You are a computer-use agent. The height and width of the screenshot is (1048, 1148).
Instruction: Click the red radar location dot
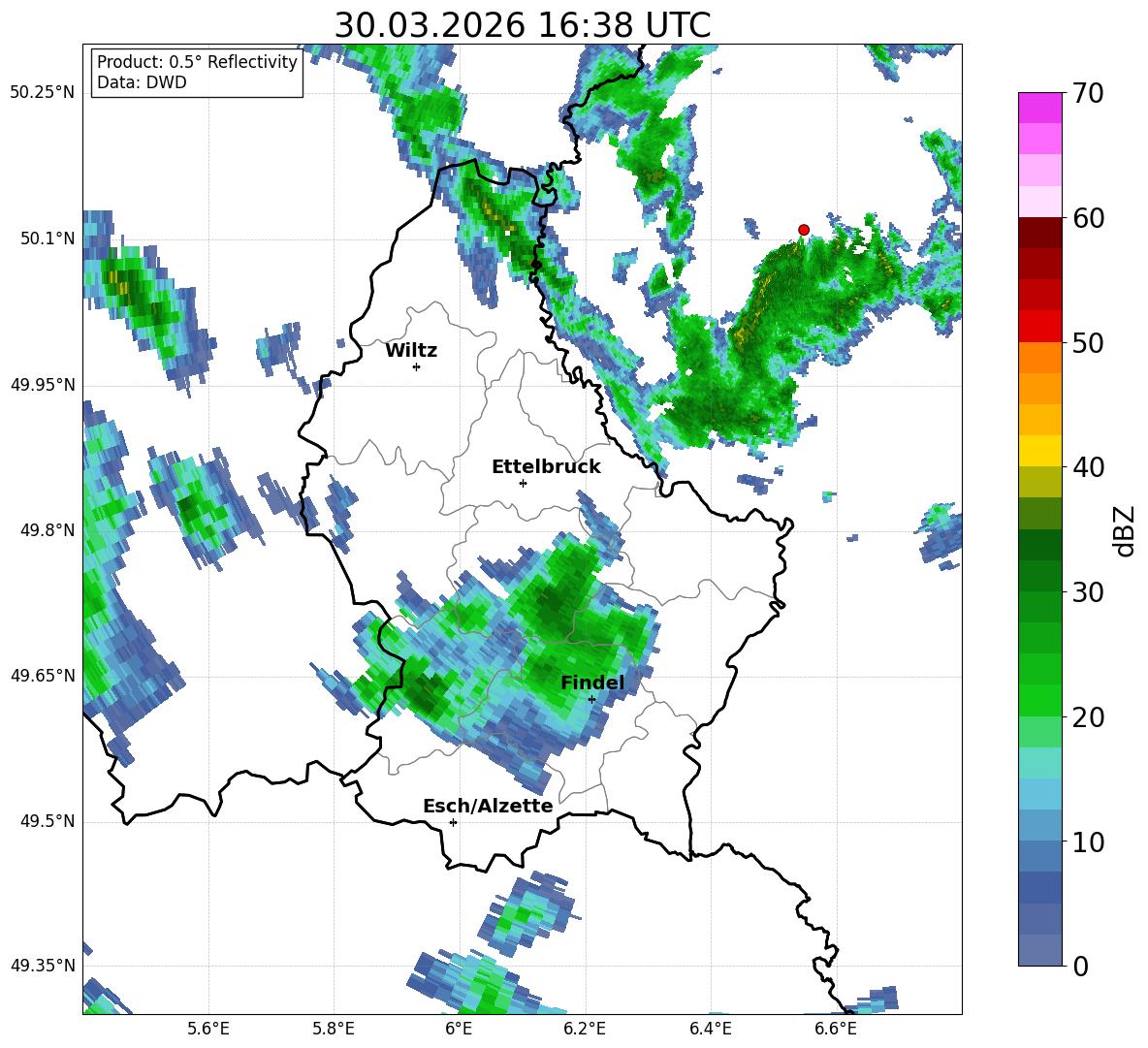(803, 230)
